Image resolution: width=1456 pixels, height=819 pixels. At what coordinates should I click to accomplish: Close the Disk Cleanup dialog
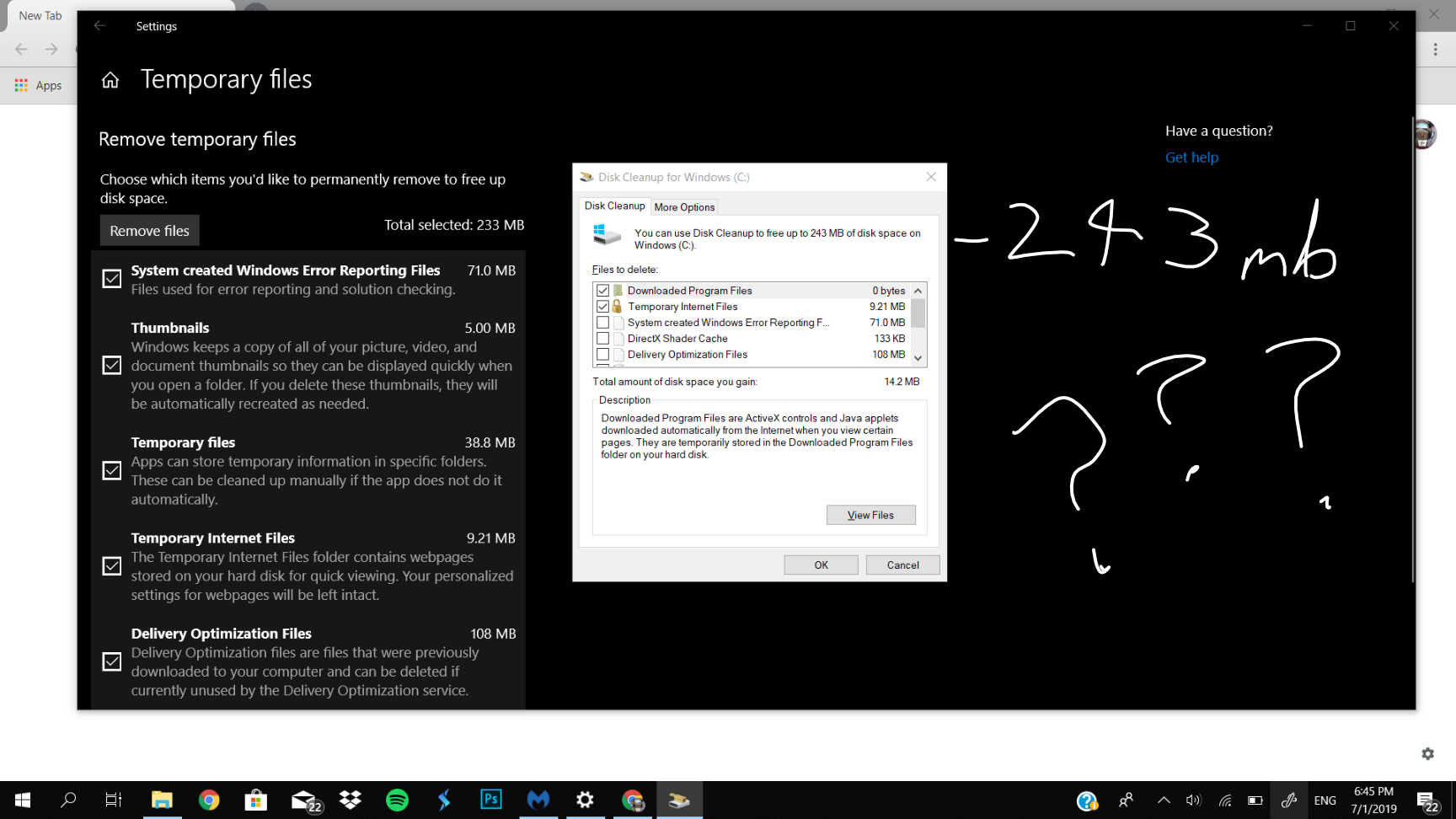931,177
